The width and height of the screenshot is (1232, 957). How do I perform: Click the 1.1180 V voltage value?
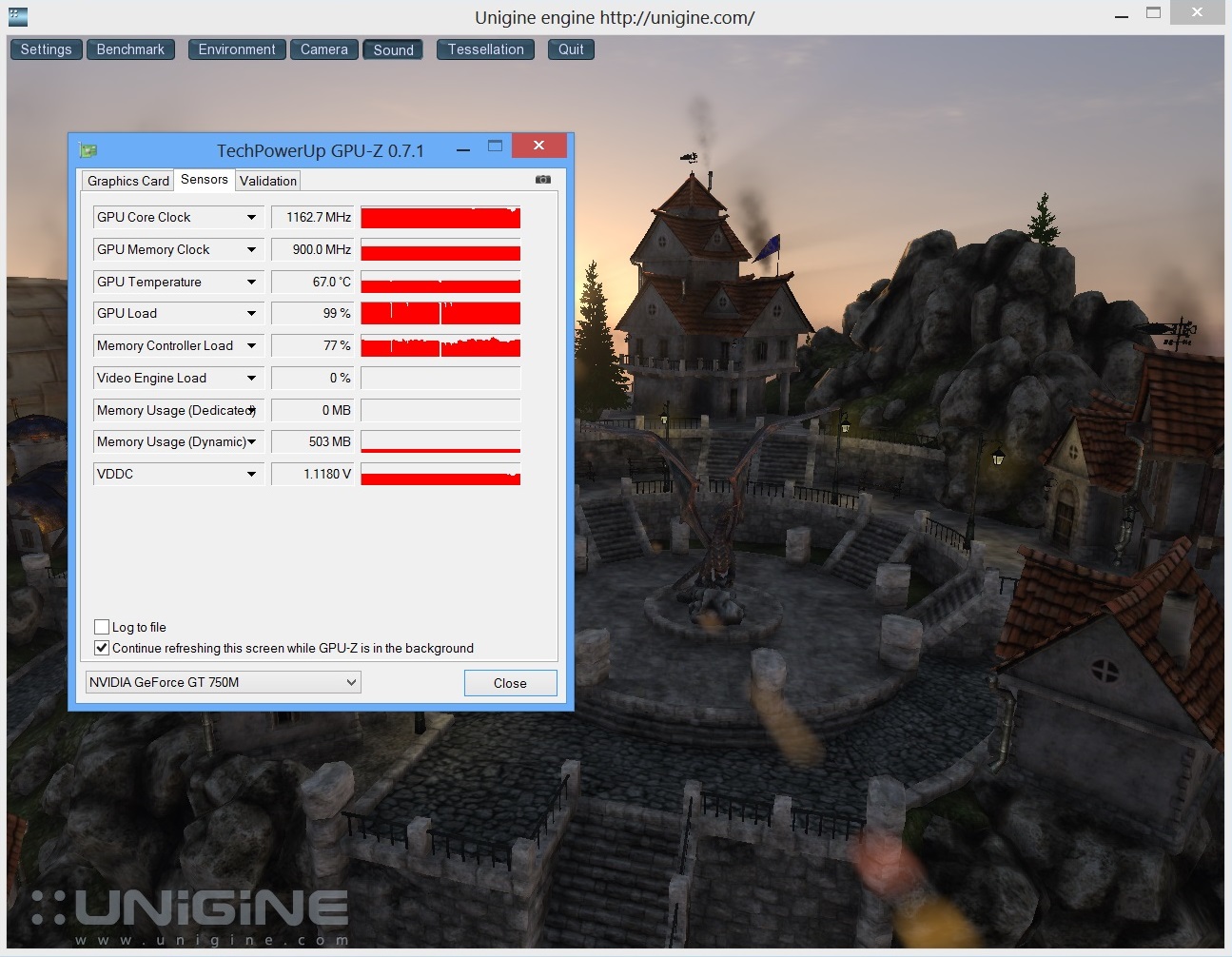click(x=313, y=474)
